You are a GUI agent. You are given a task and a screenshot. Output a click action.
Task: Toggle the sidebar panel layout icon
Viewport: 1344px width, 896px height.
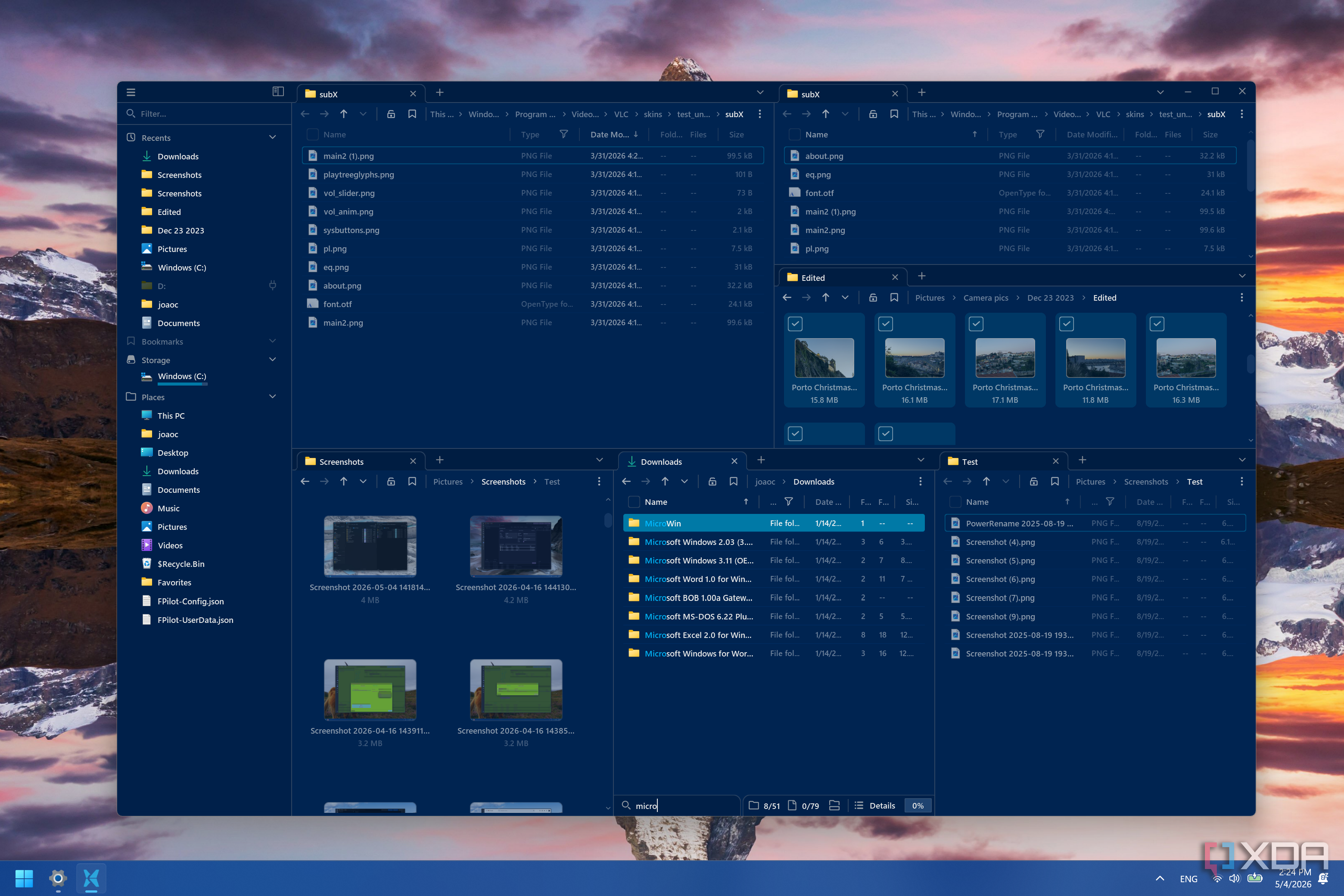(278, 92)
